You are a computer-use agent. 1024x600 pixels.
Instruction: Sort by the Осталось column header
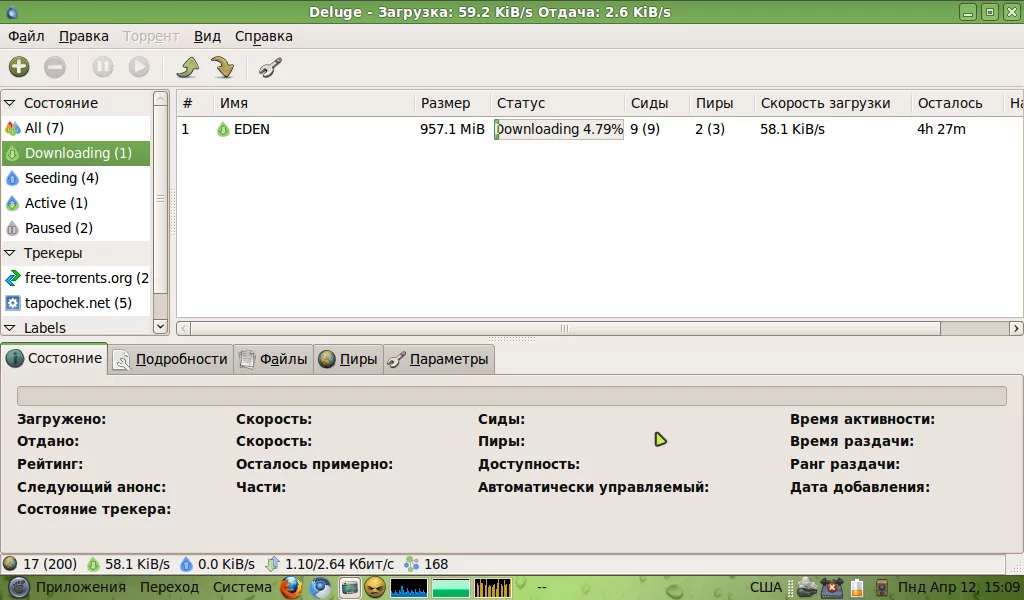957,103
